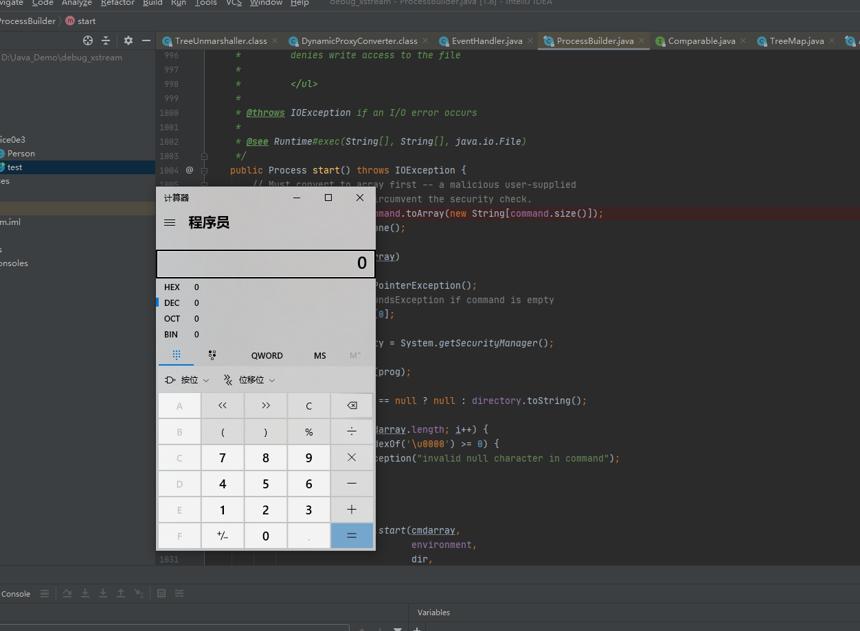
Task: Select the full keypad icon
Action: click(176, 355)
